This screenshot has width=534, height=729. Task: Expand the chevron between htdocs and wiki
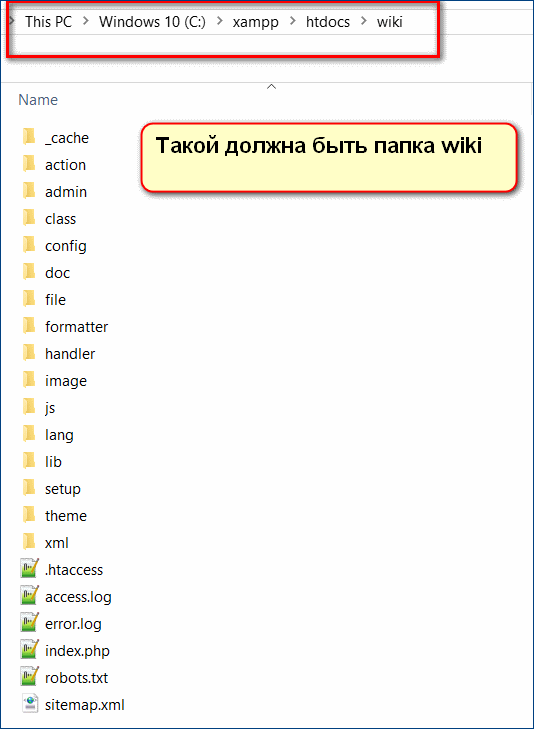click(363, 21)
